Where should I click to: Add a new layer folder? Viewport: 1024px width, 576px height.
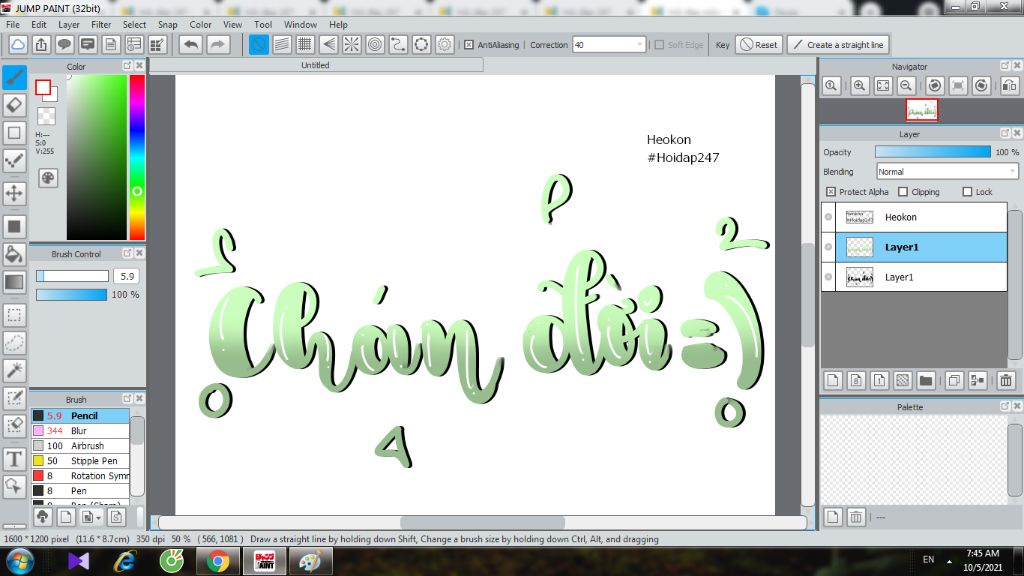coord(925,380)
